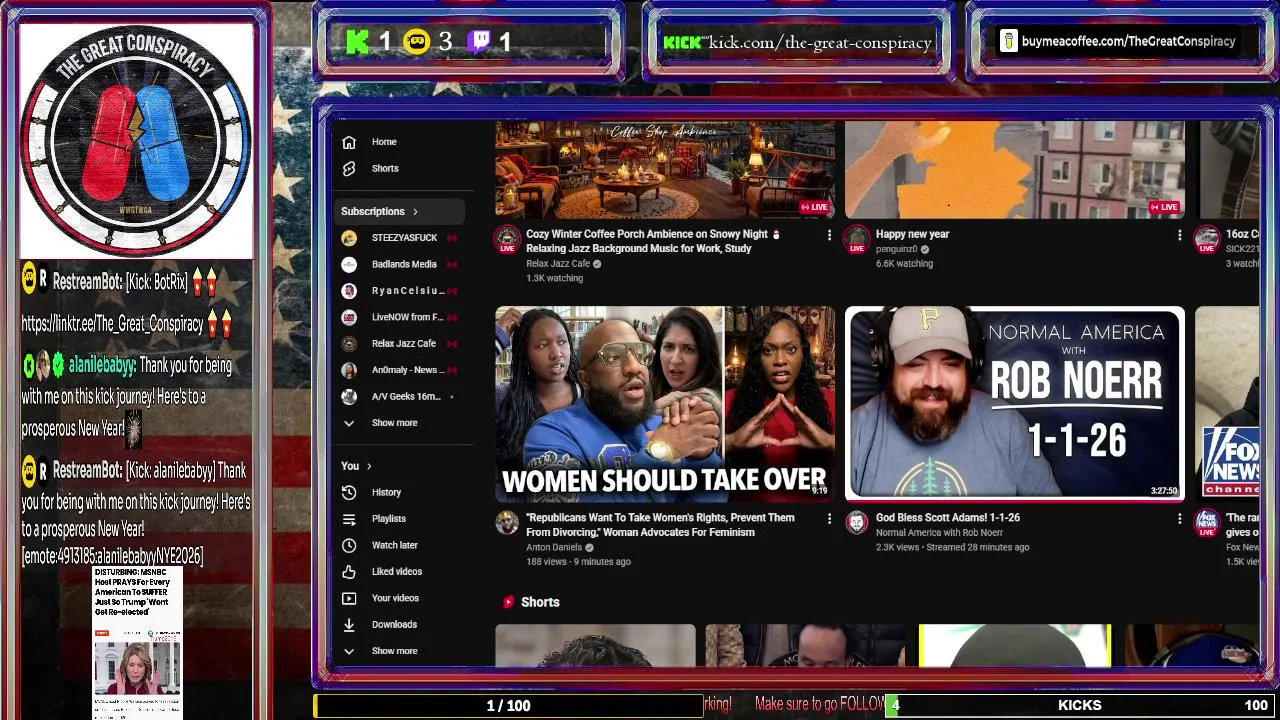
Task: Open Normal America with Rob Noerr channel link
Action: [939, 533]
